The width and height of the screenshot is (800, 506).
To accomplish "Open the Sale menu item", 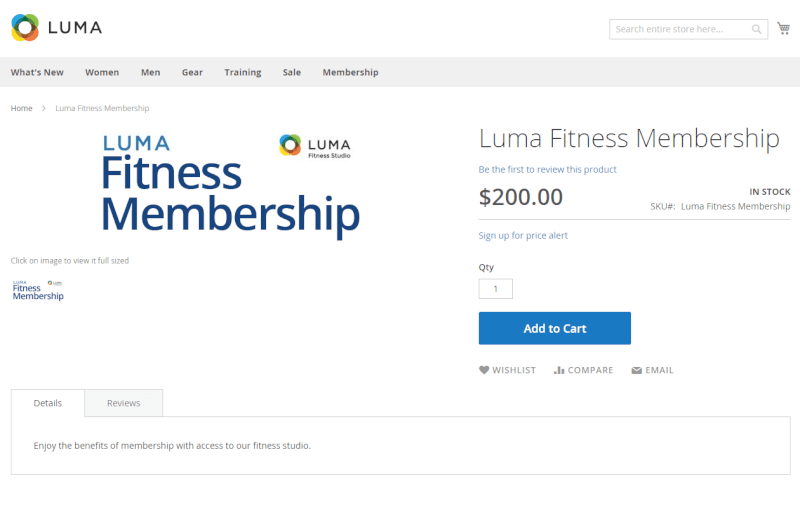I will pyautogui.click(x=292, y=72).
